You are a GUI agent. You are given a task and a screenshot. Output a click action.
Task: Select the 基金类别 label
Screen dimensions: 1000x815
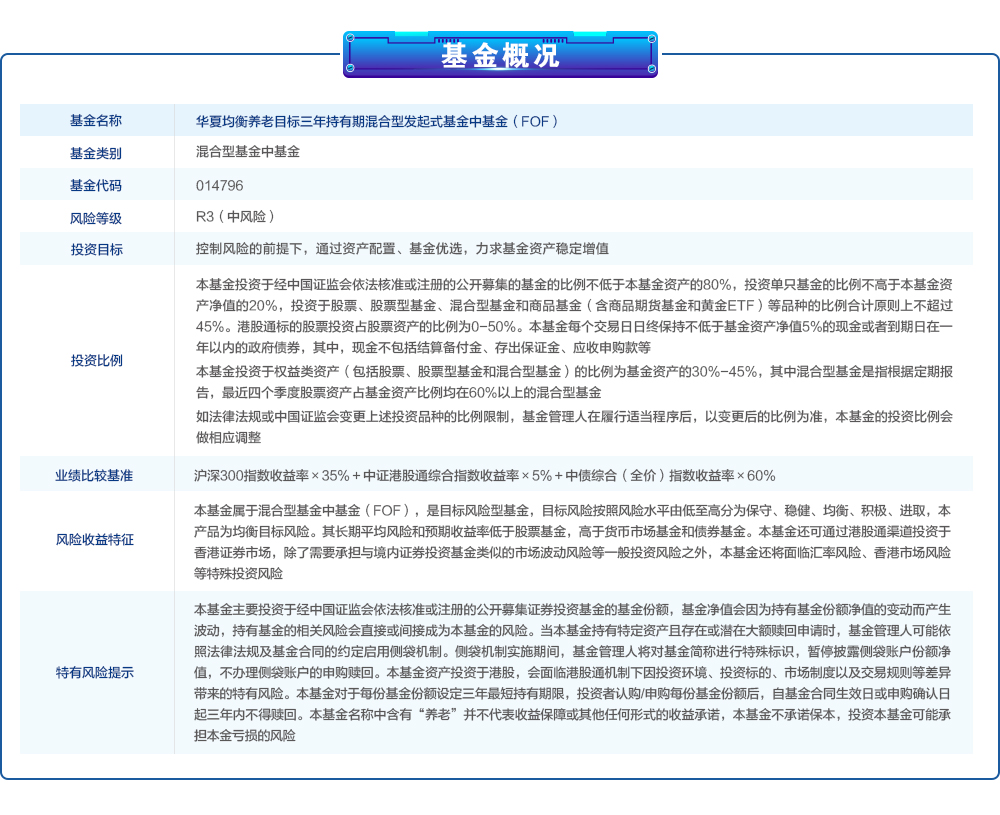coord(96,153)
